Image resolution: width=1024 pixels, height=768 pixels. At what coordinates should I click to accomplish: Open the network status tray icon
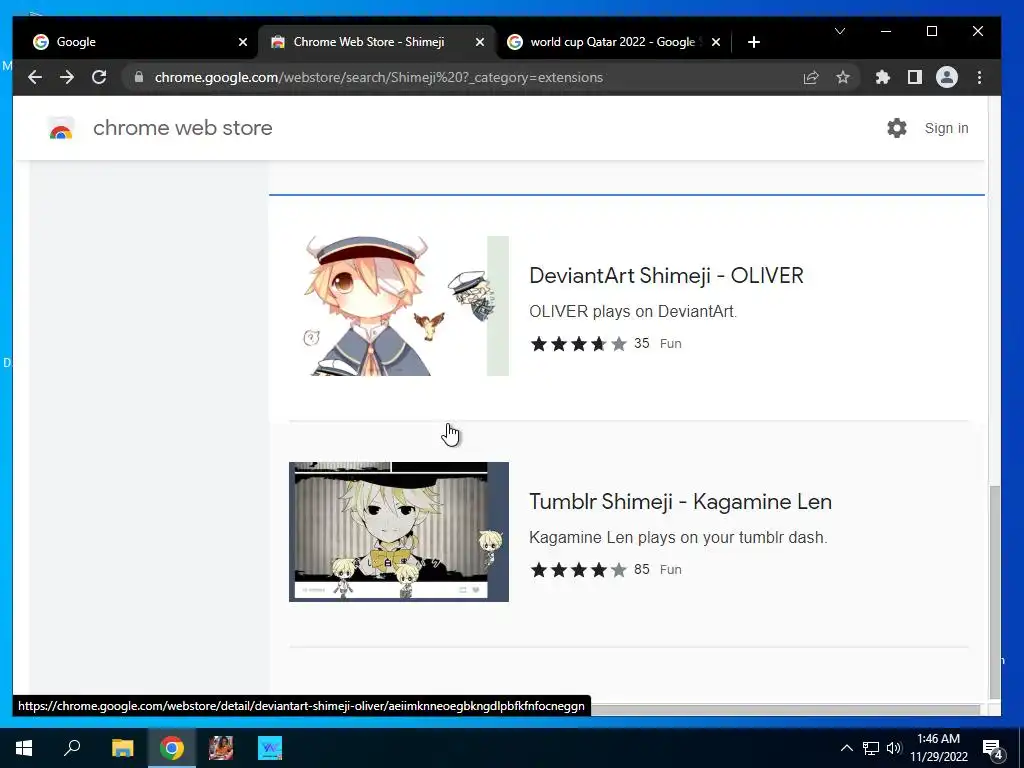click(x=871, y=748)
